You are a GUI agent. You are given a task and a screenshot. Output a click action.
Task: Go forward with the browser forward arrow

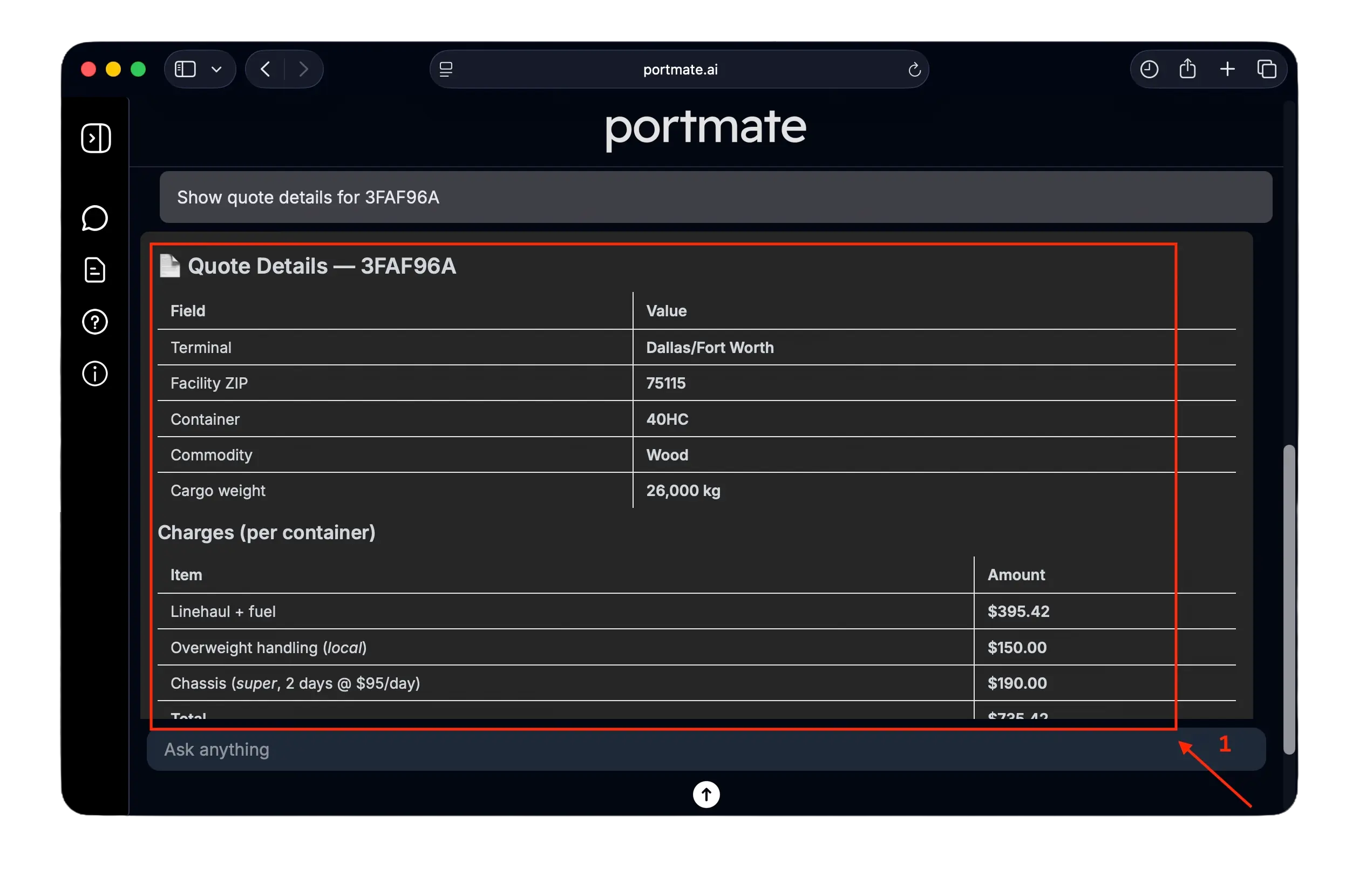(303, 69)
